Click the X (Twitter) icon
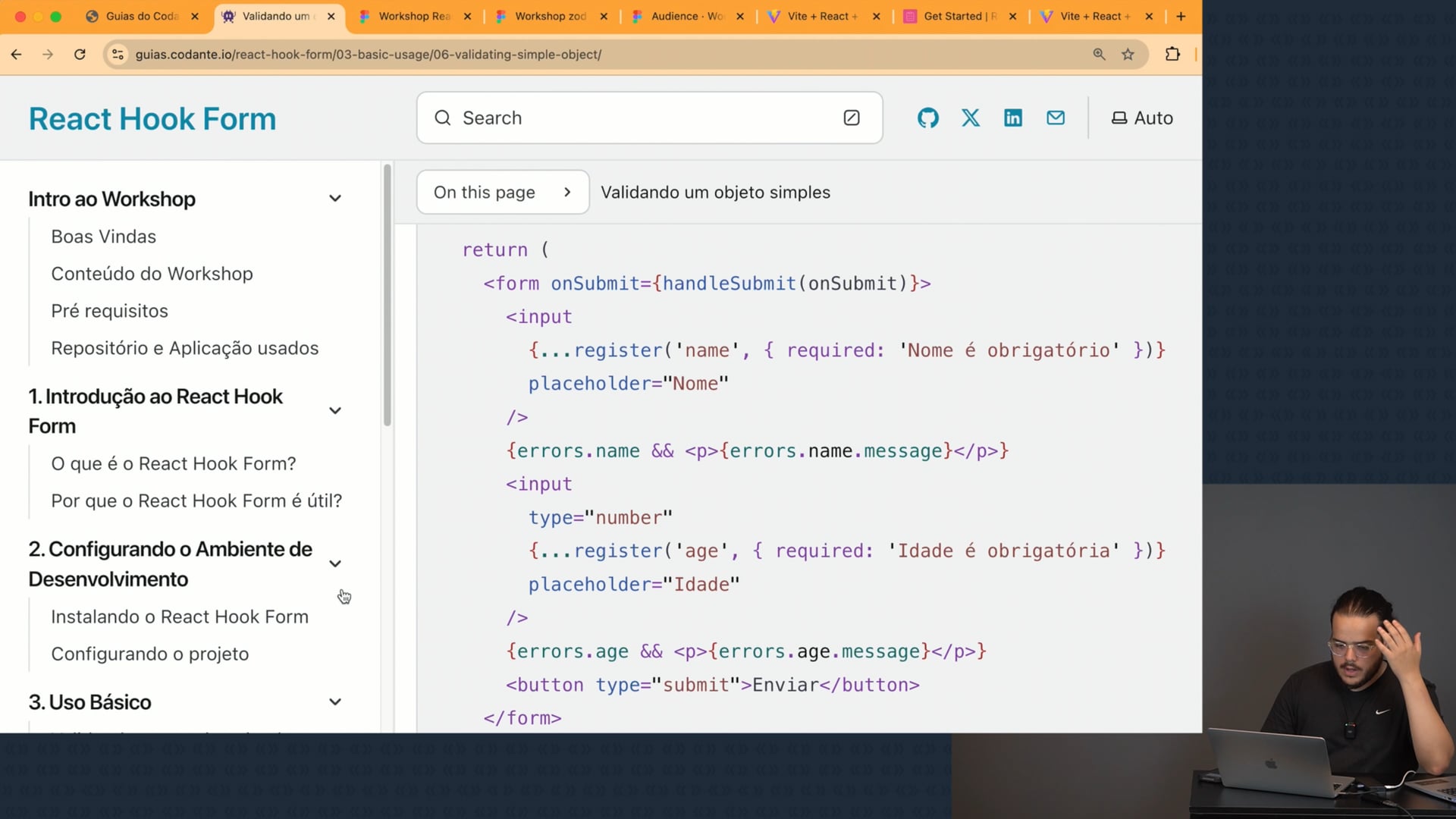 971,118
